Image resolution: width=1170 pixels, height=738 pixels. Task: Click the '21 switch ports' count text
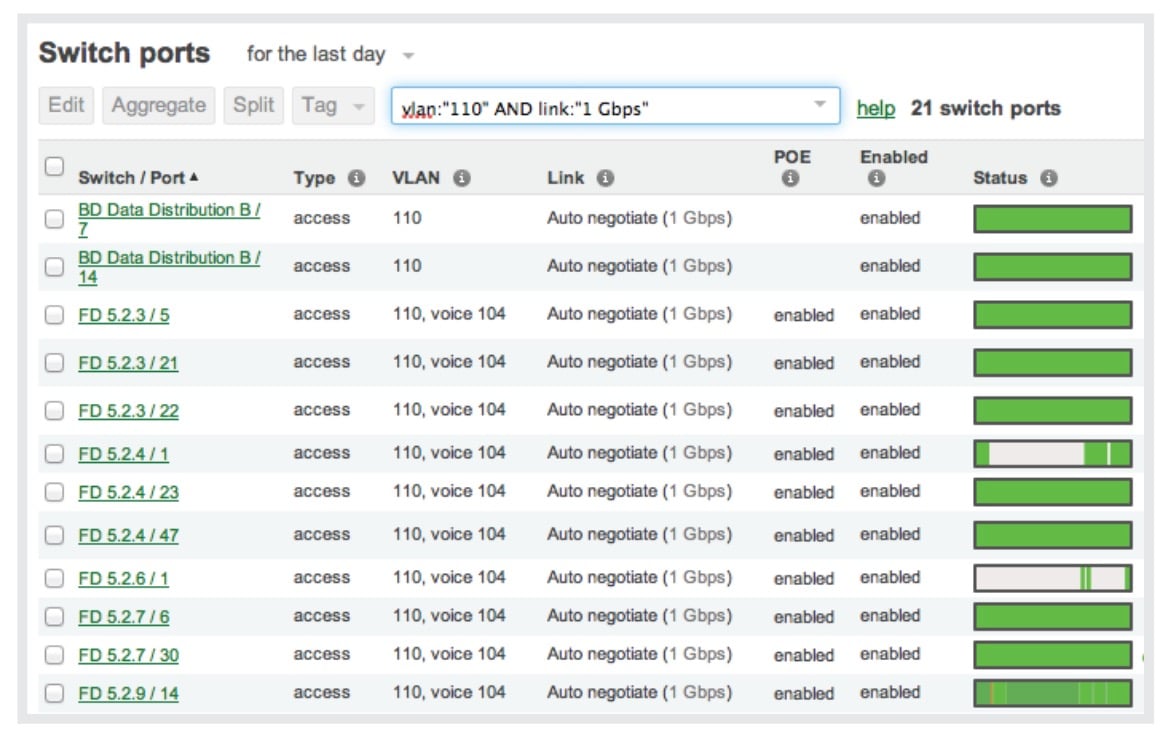[x=985, y=108]
